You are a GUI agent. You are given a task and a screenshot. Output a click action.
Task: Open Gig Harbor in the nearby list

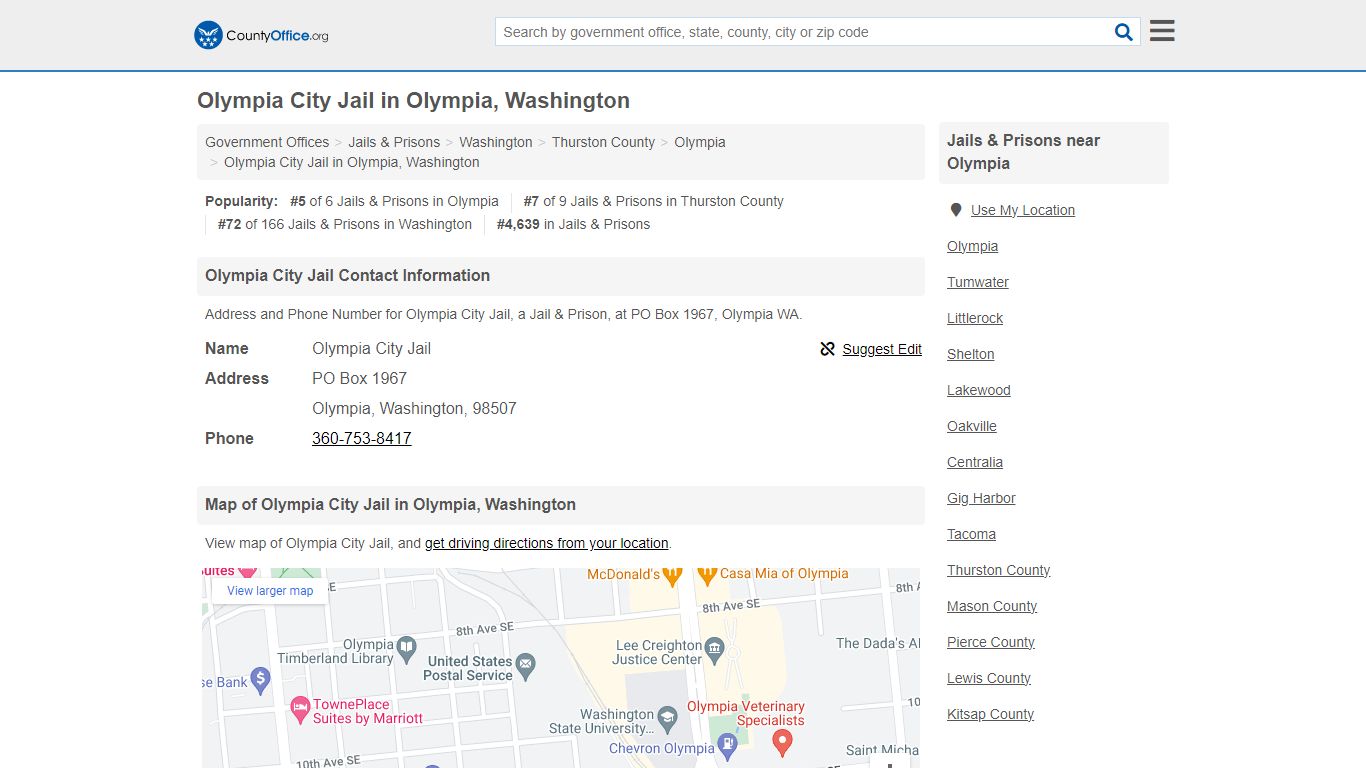(981, 498)
